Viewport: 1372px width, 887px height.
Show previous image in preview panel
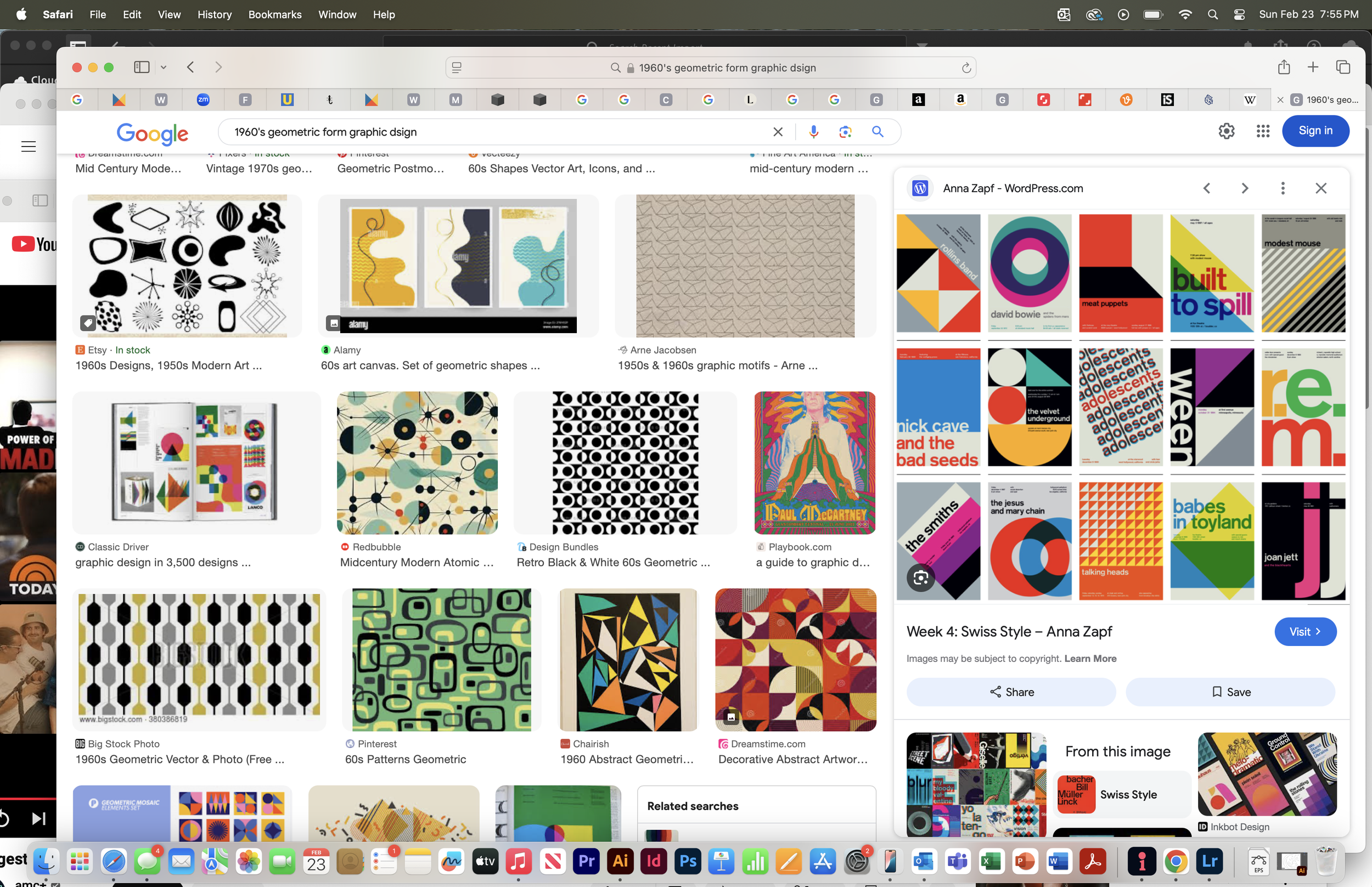[x=1207, y=188]
